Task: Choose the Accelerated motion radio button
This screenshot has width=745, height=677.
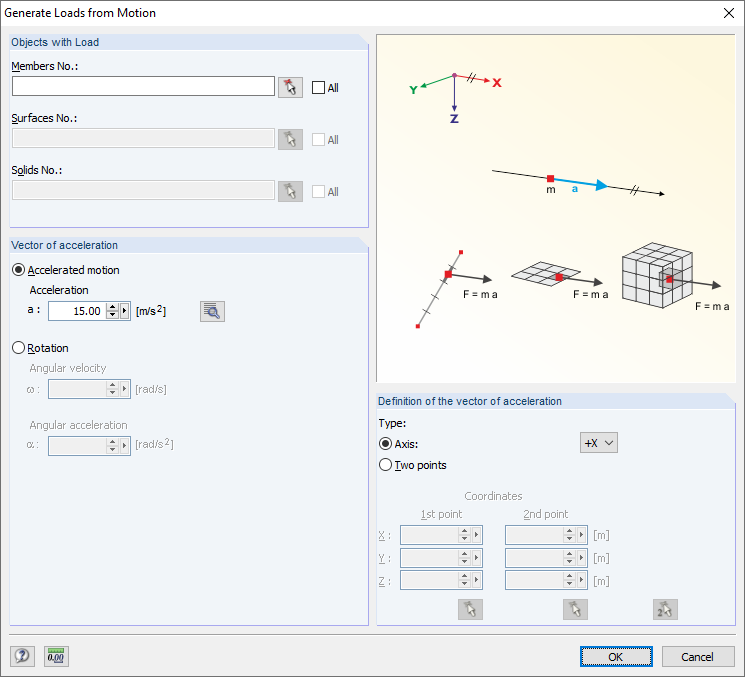Action: (18, 270)
